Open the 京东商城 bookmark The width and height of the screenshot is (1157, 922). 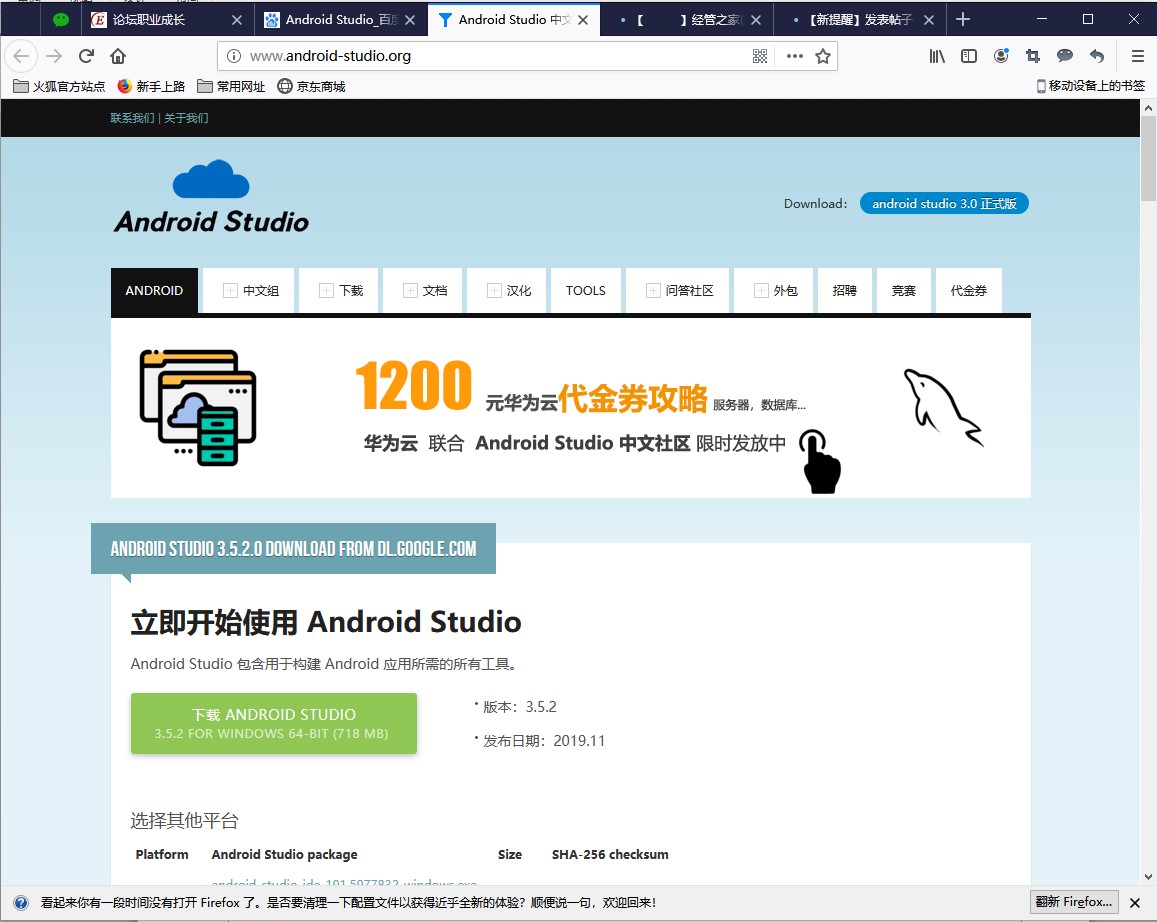311,86
